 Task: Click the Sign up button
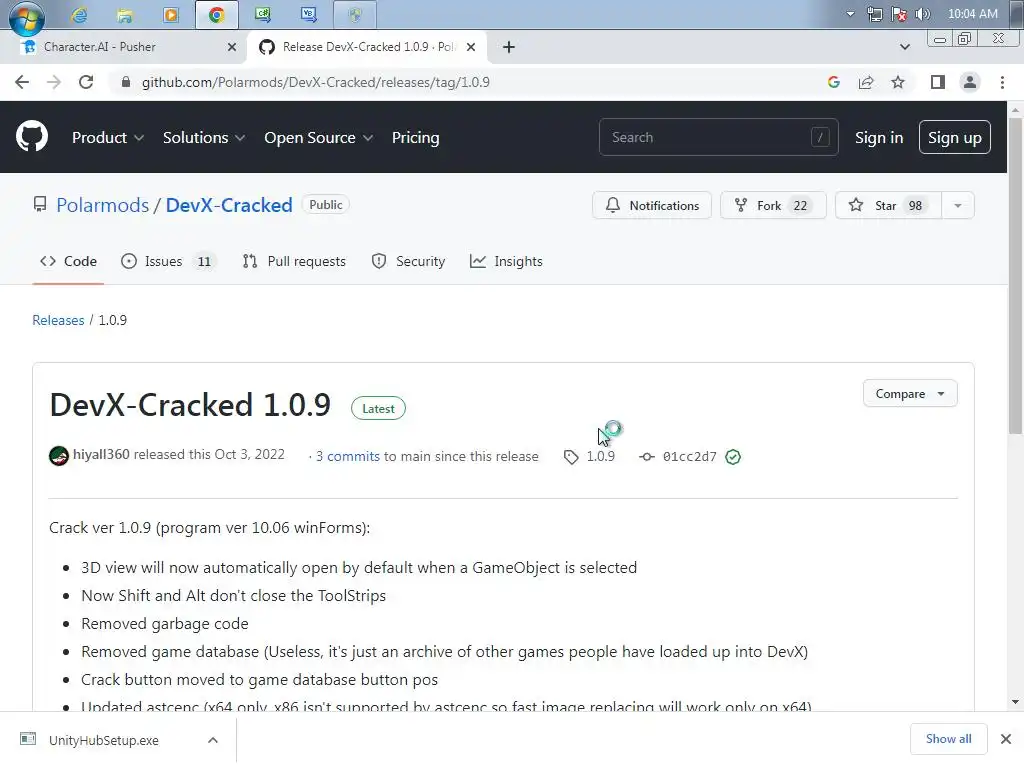coord(954,137)
